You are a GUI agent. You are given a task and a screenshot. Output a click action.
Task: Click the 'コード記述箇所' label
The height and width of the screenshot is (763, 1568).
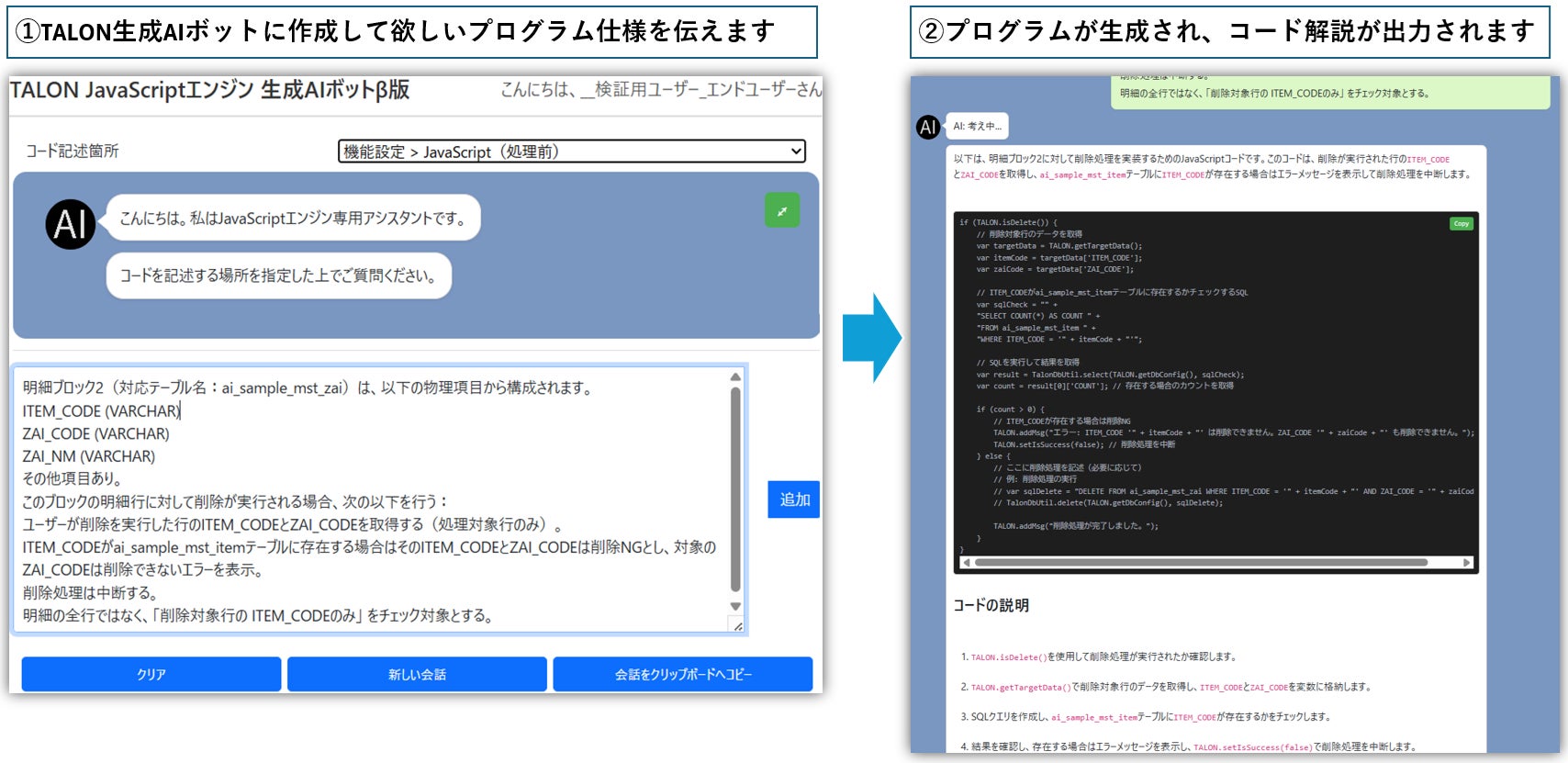[73, 151]
